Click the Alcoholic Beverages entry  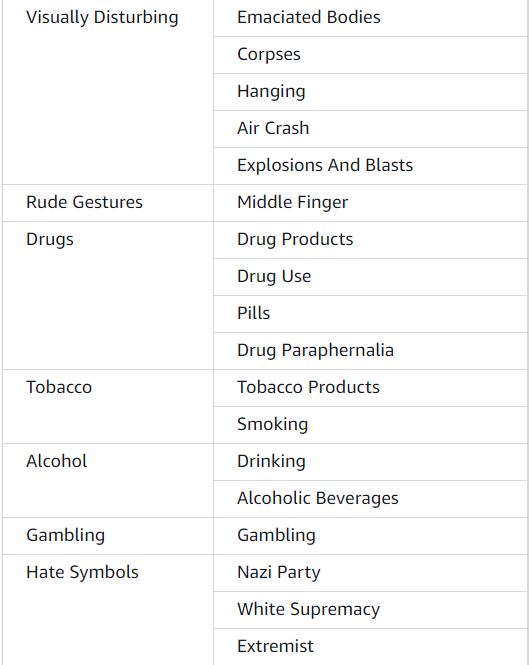[370, 498]
